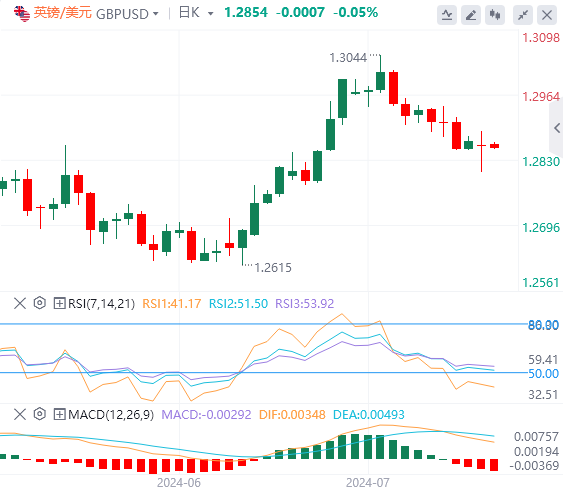The height and width of the screenshot is (495, 563).
Task: Click the RSI3:53.92 value
Action: pos(304,304)
